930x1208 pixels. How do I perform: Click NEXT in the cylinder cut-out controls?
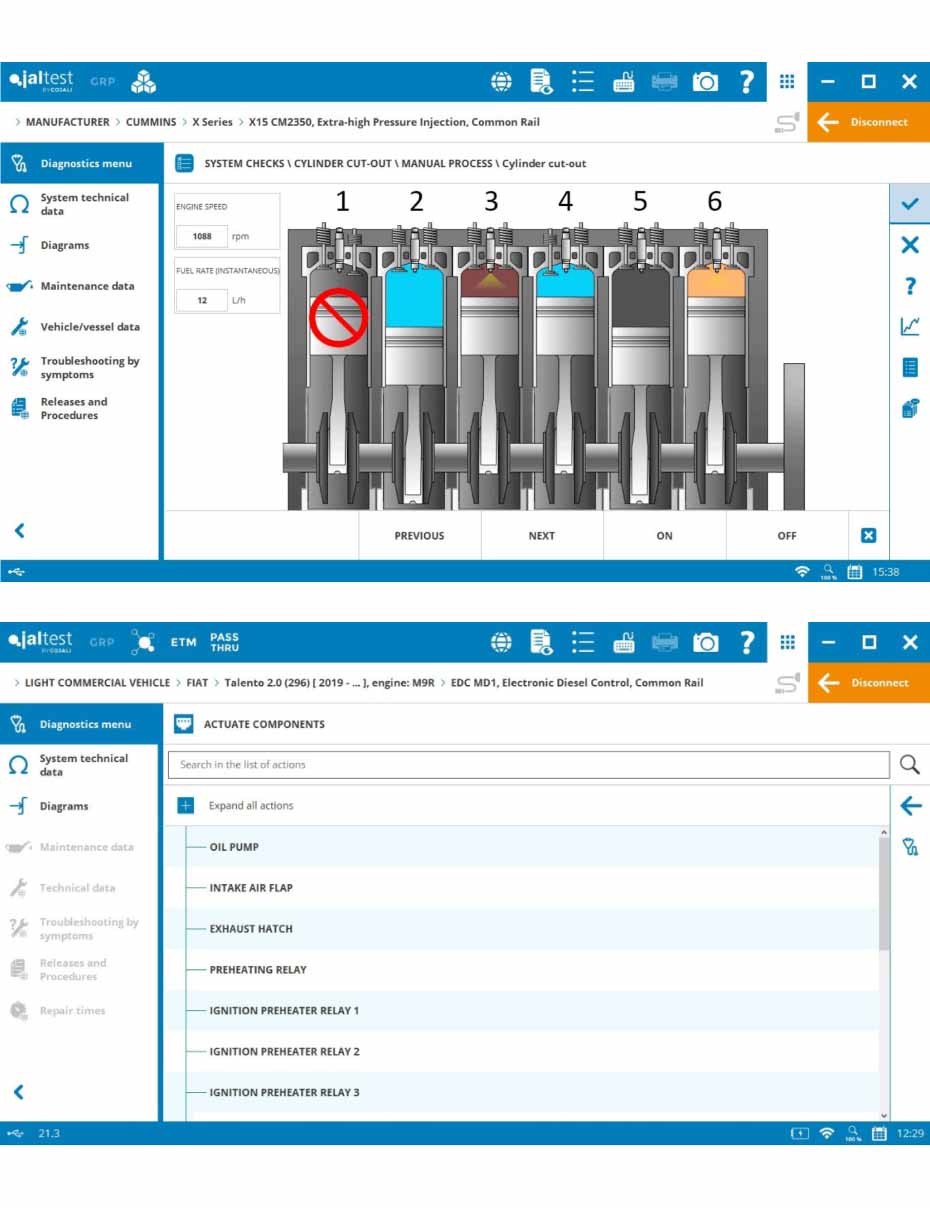(x=542, y=536)
